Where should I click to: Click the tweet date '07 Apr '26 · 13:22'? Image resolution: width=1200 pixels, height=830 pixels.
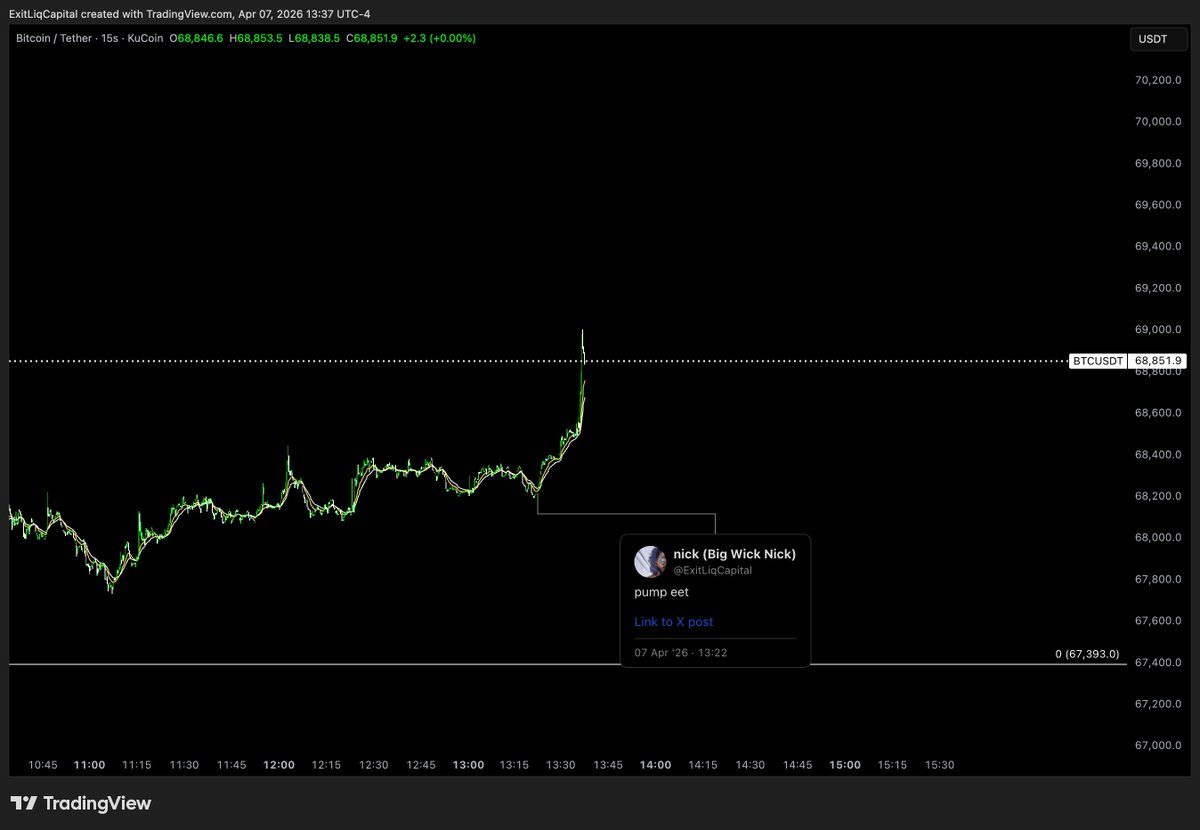point(680,653)
